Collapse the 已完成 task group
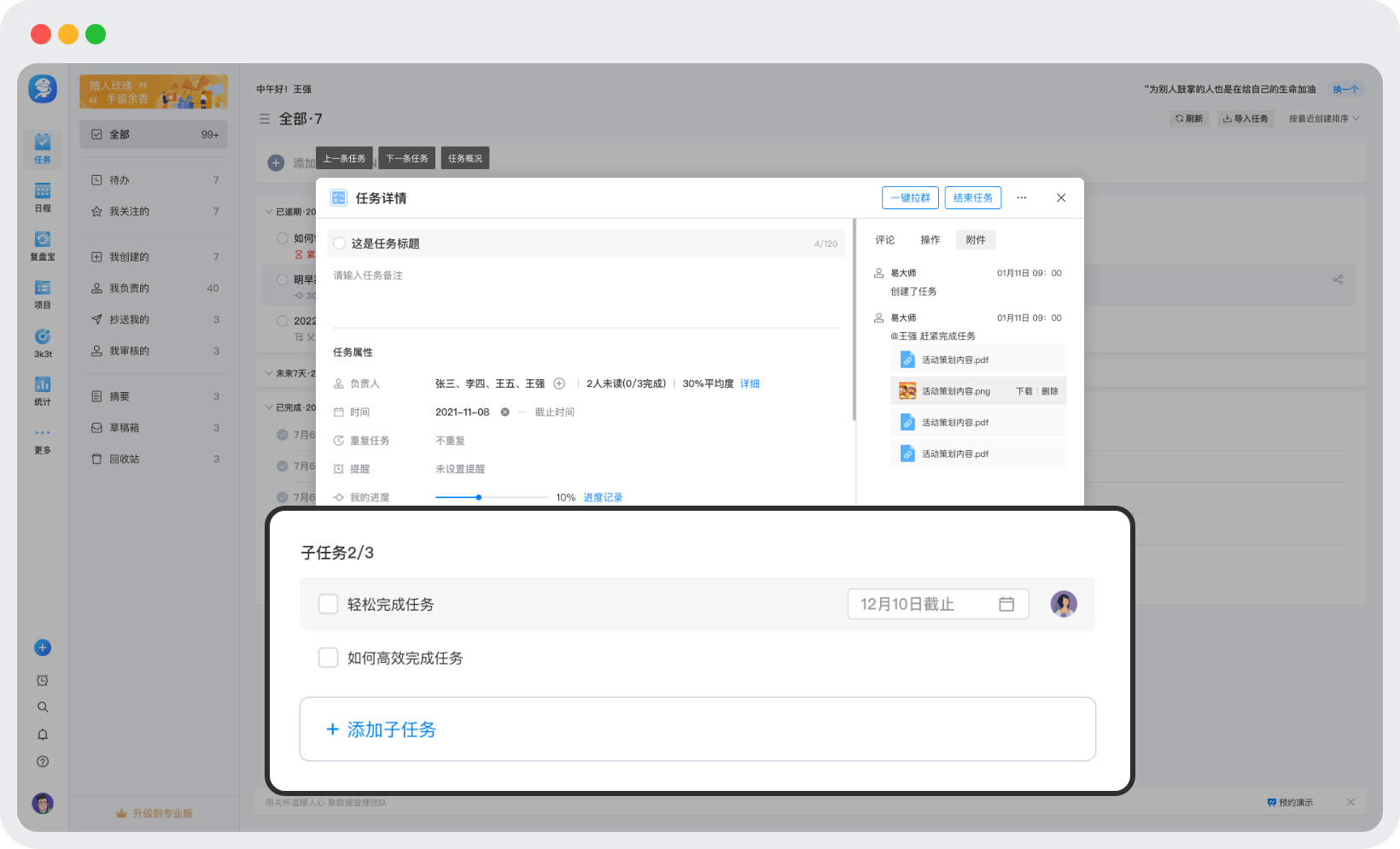The image size is (1400, 849). click(269, 407)
